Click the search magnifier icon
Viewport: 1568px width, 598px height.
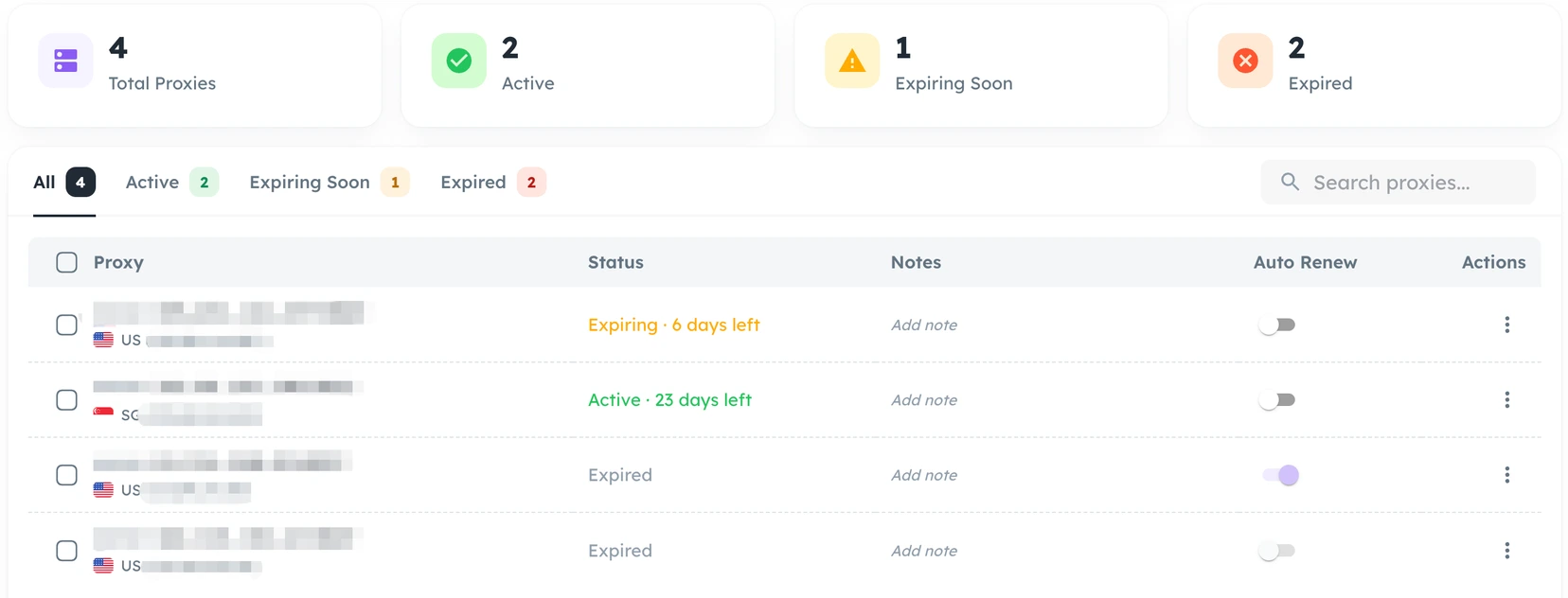point(1290,182)
